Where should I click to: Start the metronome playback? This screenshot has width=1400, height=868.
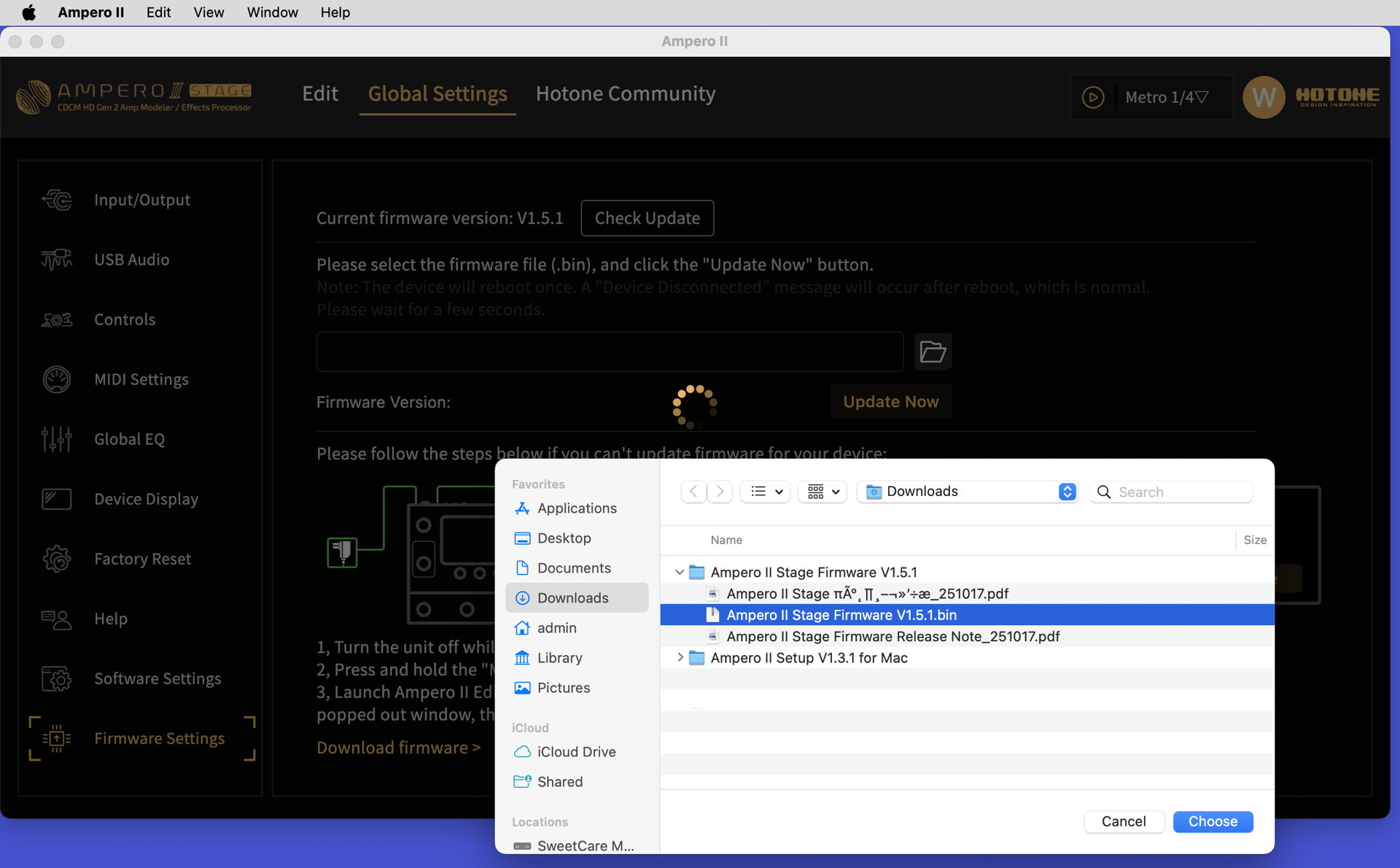pyautogui.click(x=1093, y=97)
